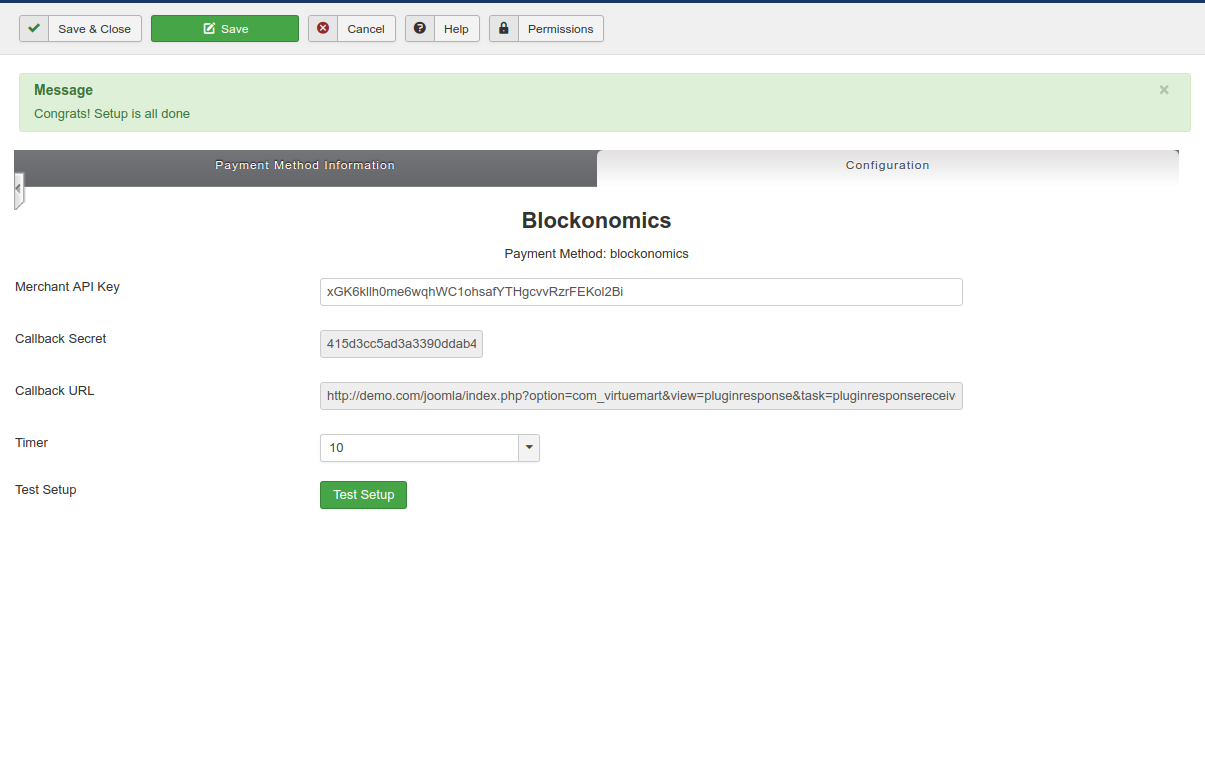Click the Blockonomics heading
This screenshot has width=1205, height=760.
596,220
